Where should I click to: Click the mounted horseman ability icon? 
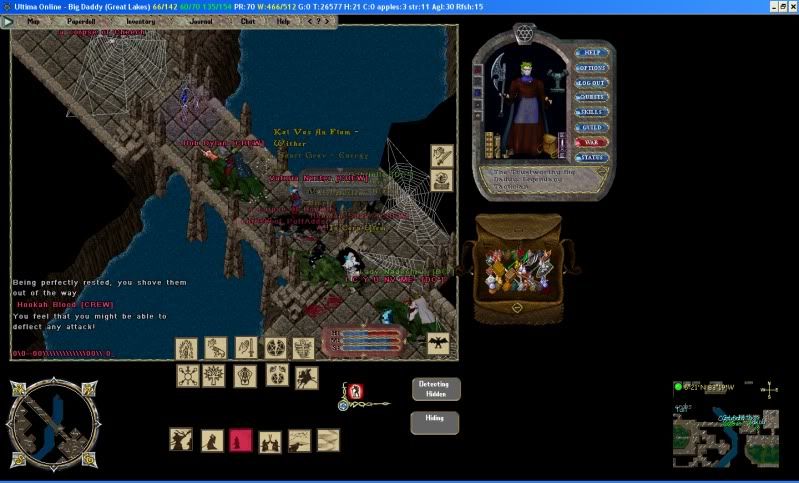(307, 378)
